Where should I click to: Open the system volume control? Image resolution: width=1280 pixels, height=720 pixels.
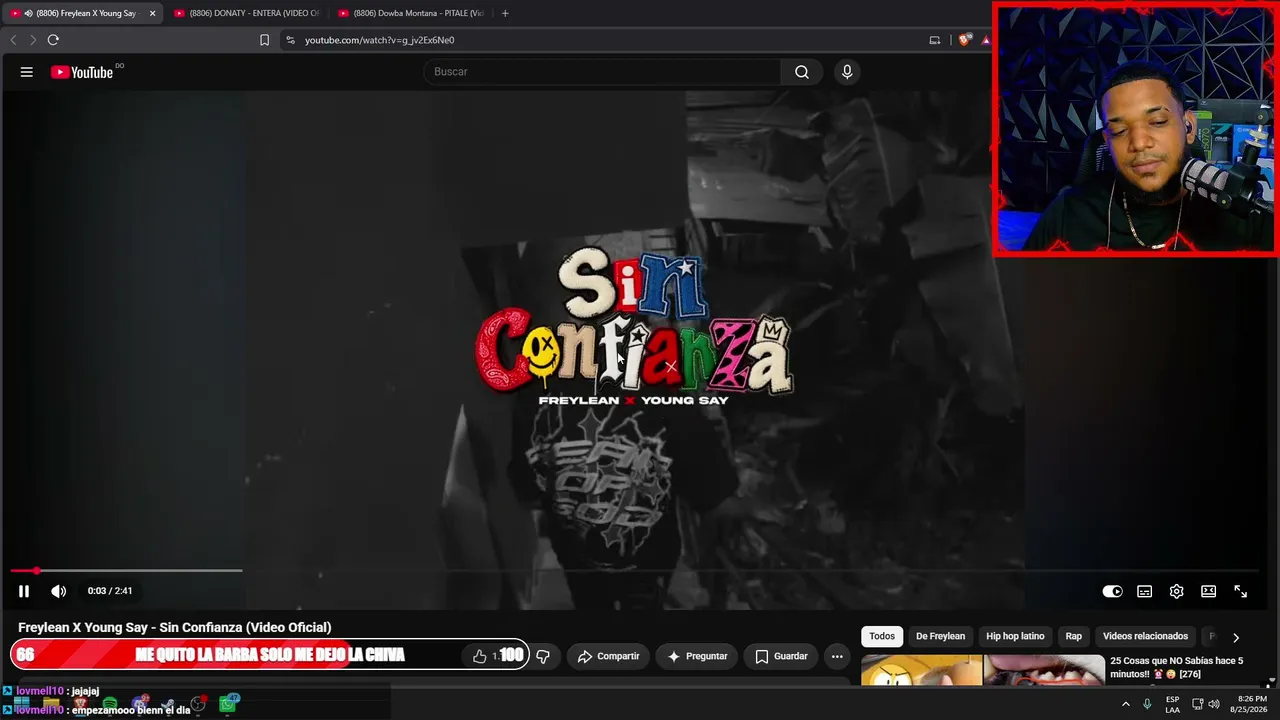[1214, 704]
